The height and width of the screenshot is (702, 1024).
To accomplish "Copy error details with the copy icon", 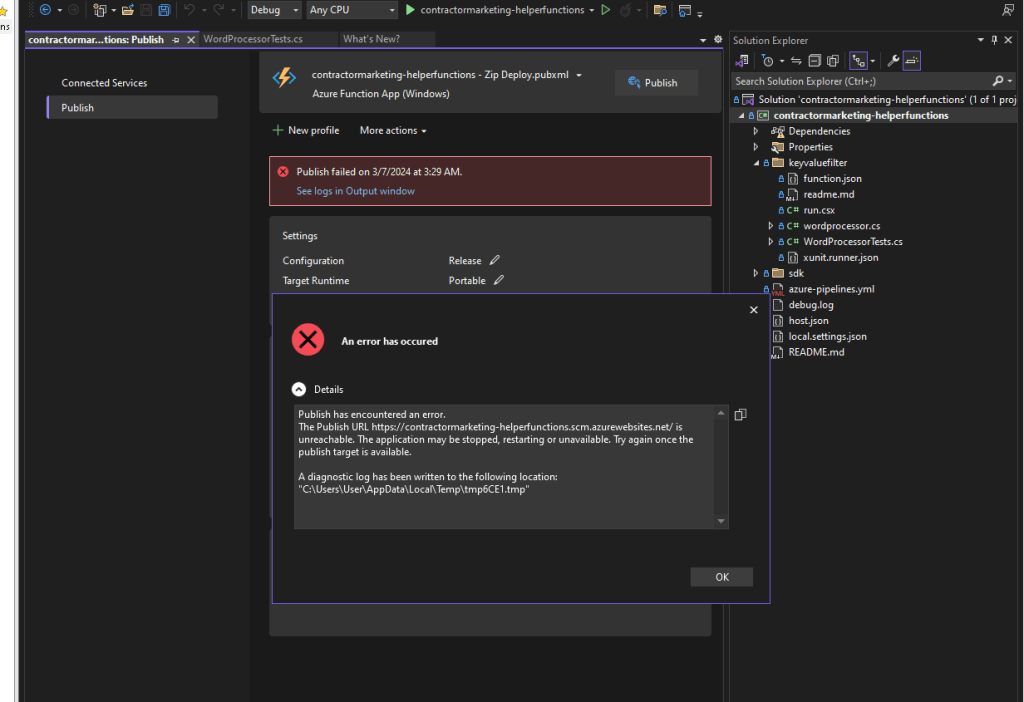I will click(x=740, y=415).
